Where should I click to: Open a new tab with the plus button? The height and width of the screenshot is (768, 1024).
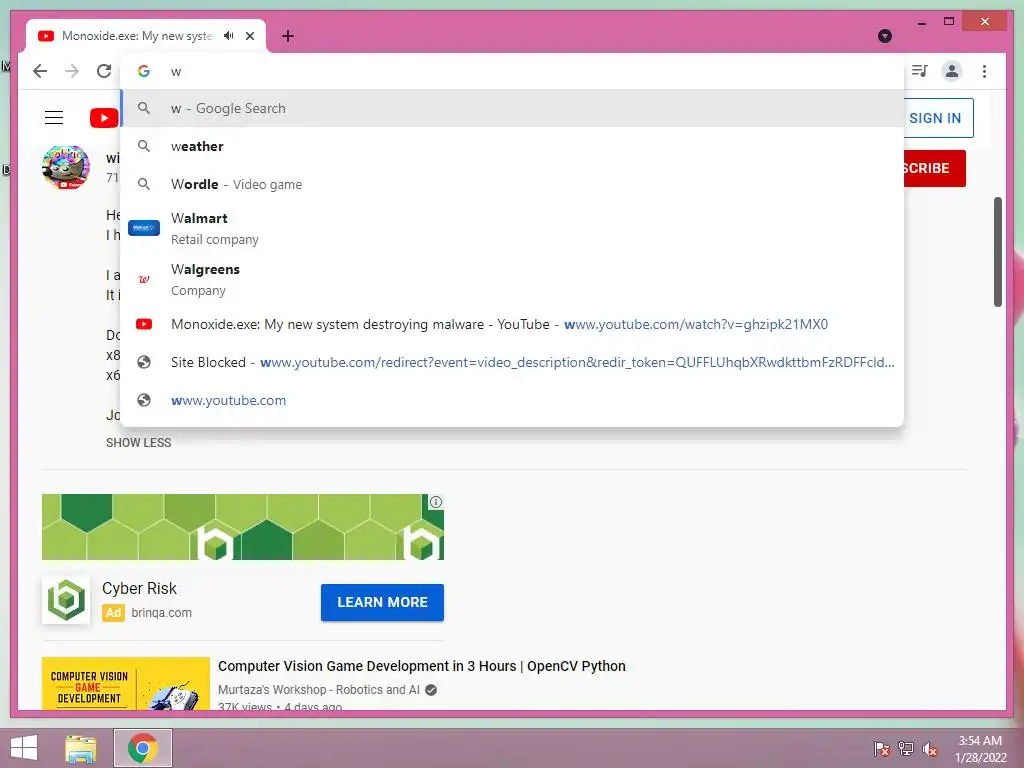pyautogui.click(x=288, y=36)
